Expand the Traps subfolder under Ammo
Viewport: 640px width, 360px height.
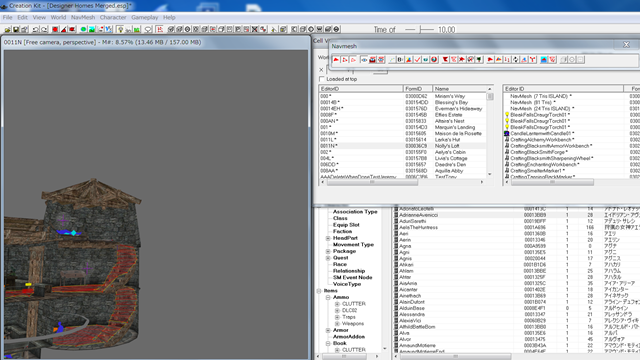click(337, 317)
